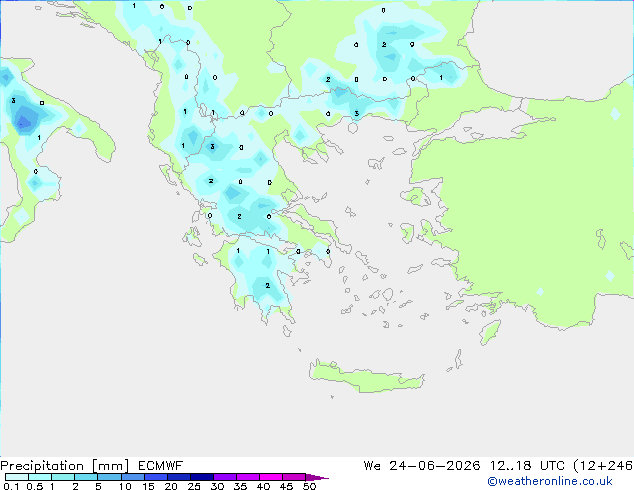Click the '25' legend scale label

tap(194, 486)
